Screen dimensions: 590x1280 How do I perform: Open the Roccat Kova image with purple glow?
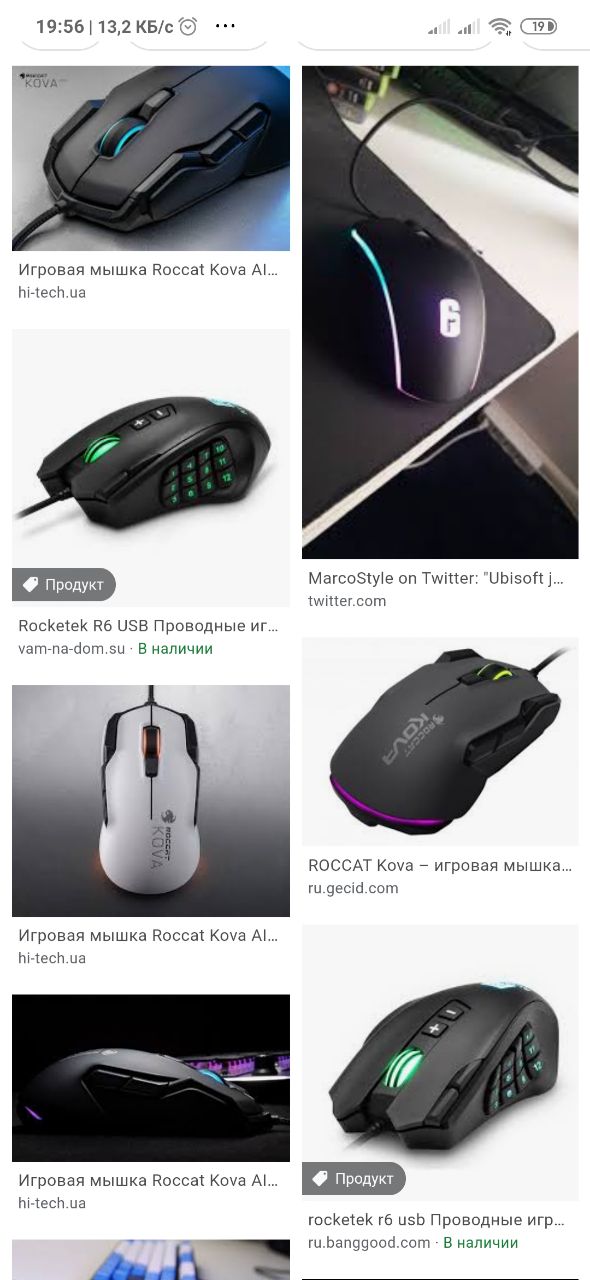[440, 742]
